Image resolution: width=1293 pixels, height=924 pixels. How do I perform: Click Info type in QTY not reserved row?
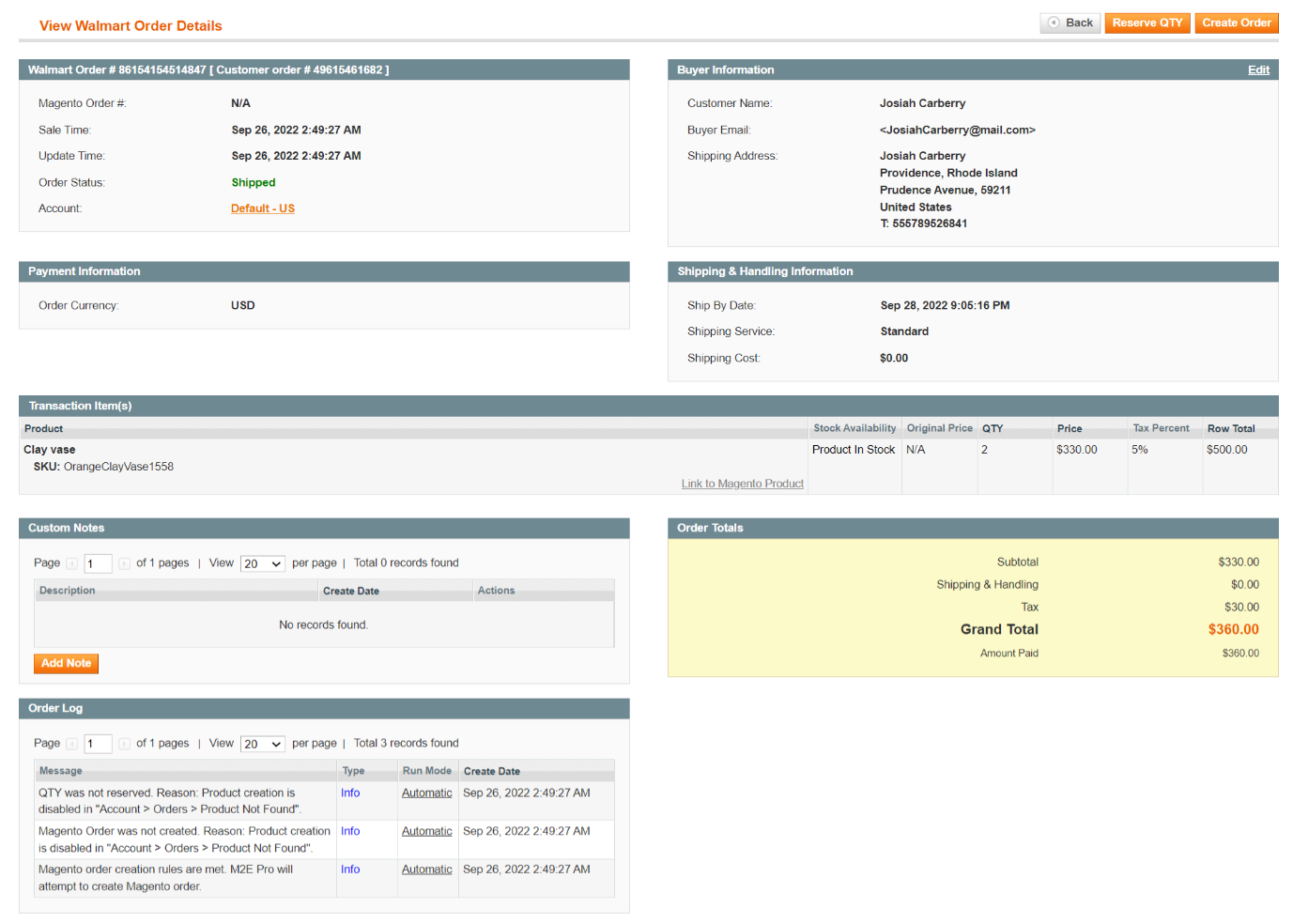tap(350, 793)
